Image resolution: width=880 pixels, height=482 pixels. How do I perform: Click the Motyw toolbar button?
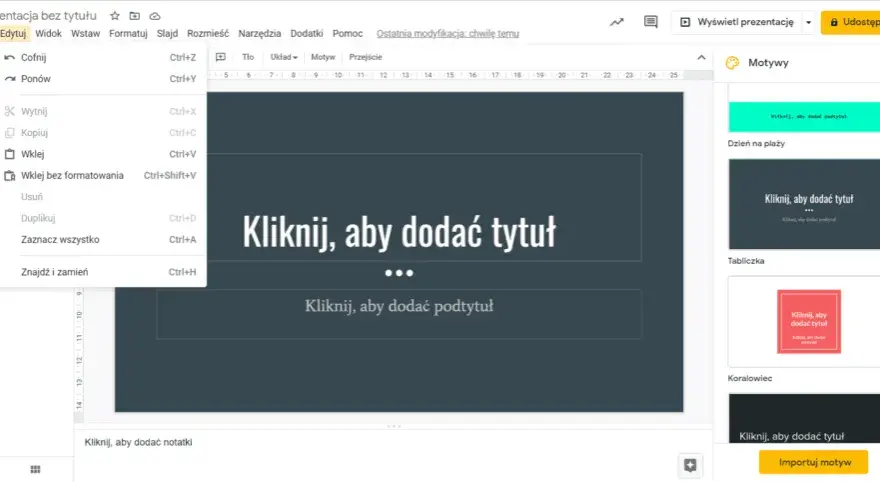323,57
